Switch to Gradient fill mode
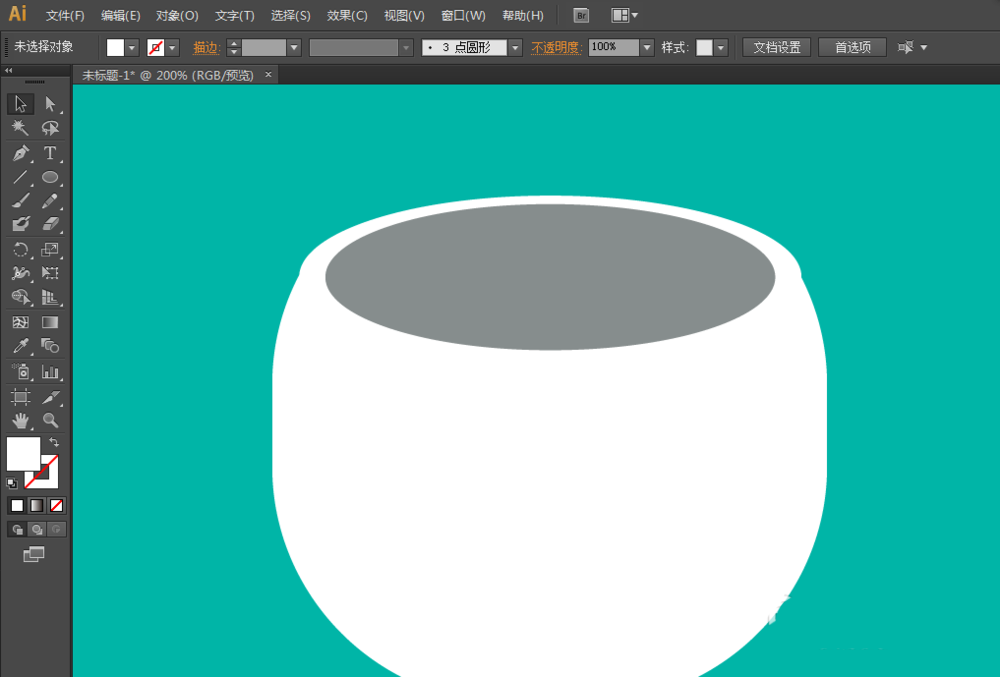The height and width of the screenshot is (677, 1000). 37,505
